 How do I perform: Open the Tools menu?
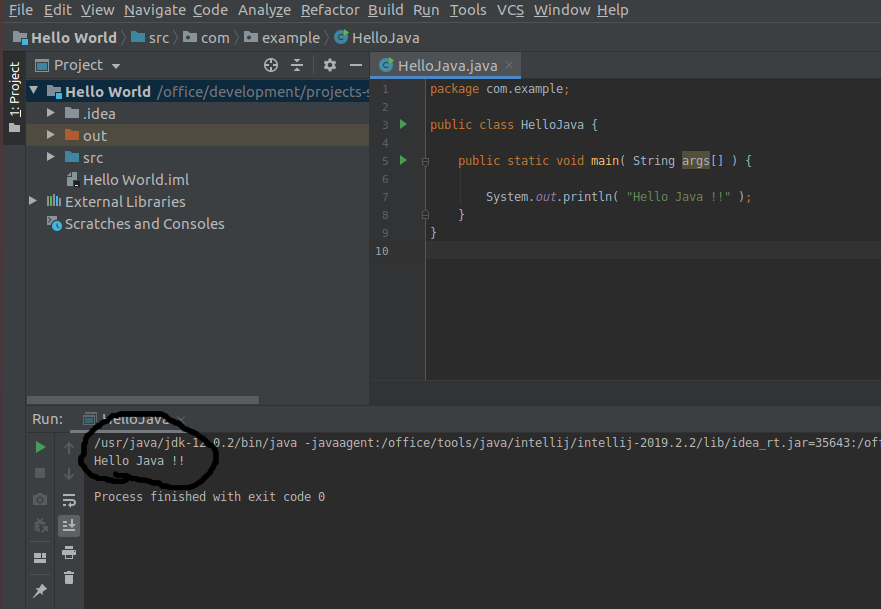[468, 10]
